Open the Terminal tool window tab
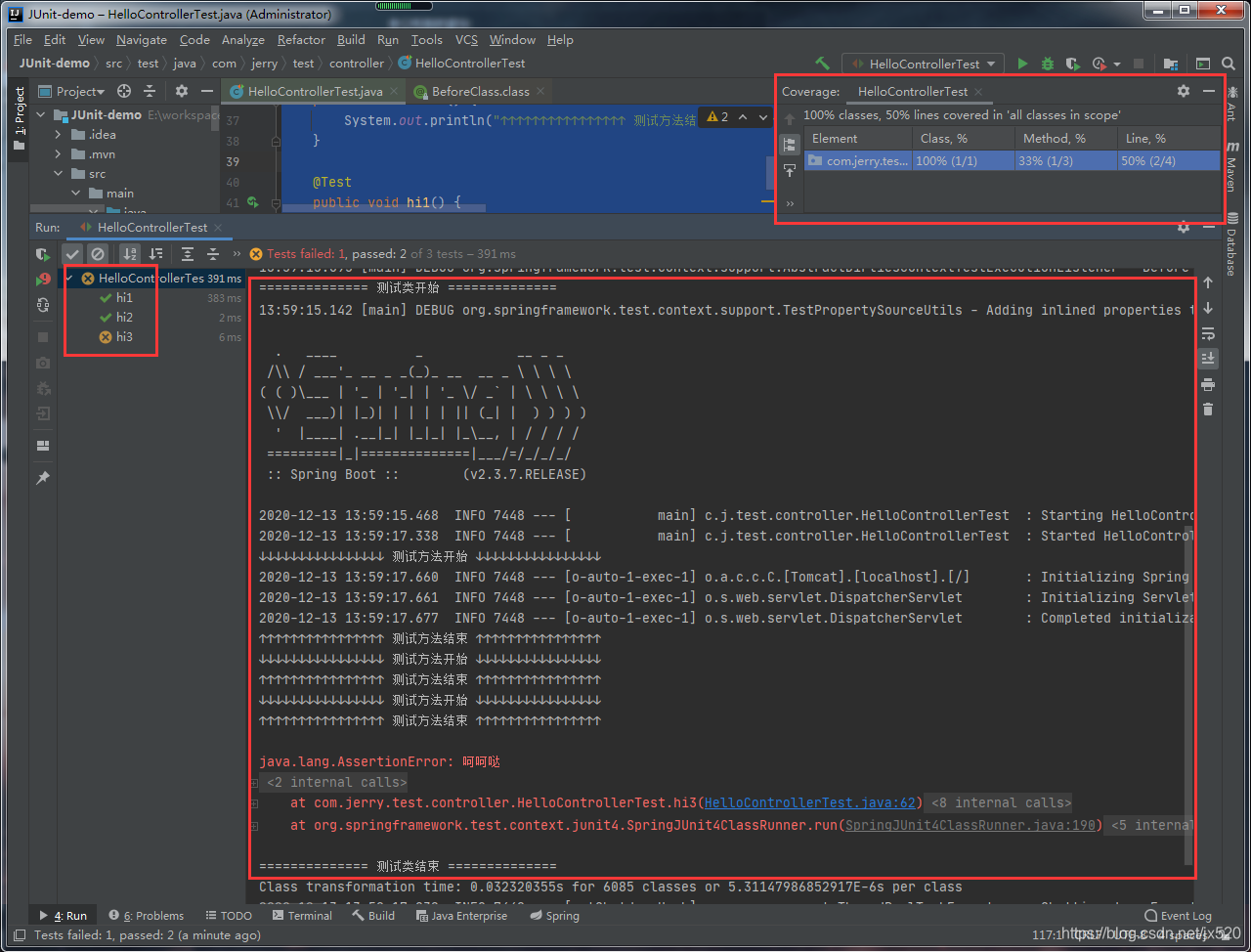This screenshot has height=952, width=1251. click(x=302, y=916)
